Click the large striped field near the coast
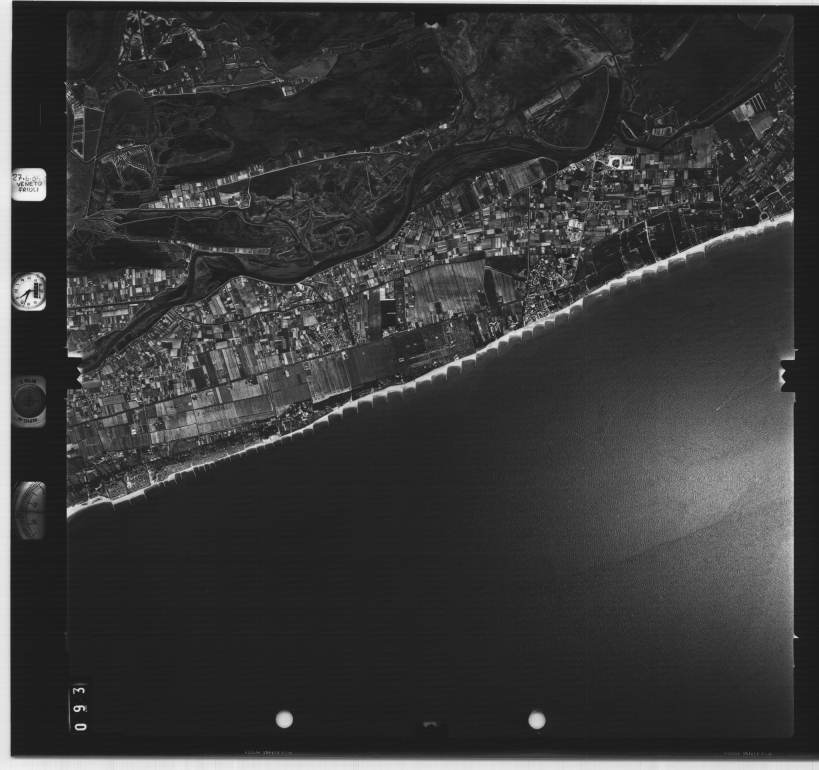The height and width of the screenshot is (770, 819). point(446,289)
